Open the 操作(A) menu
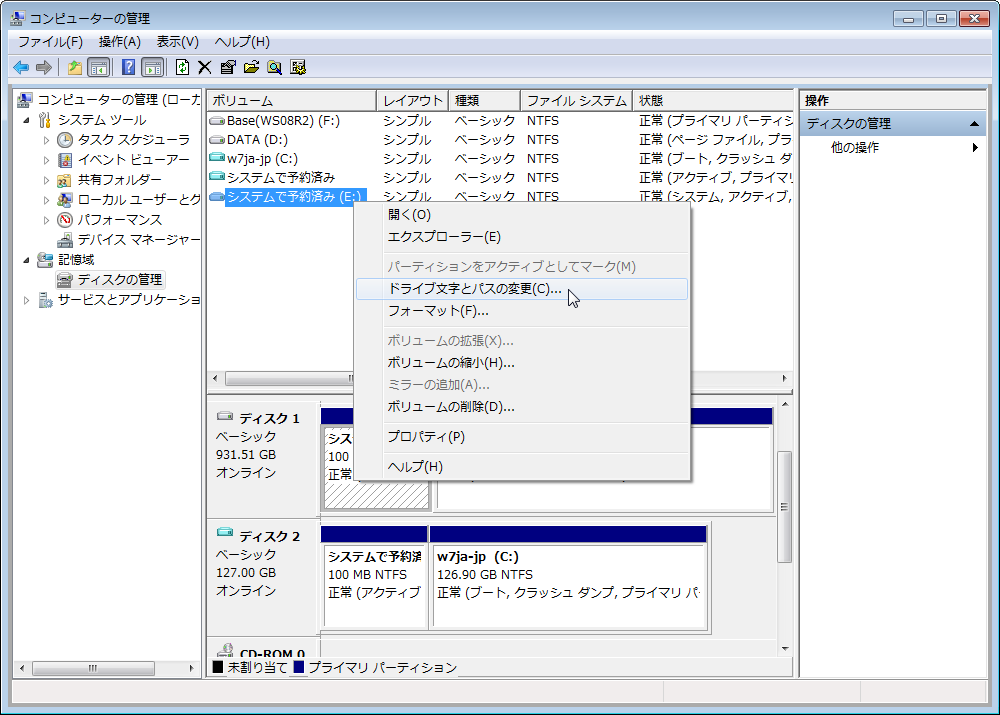Screen dimensions: 1000x715 point(119,42)
